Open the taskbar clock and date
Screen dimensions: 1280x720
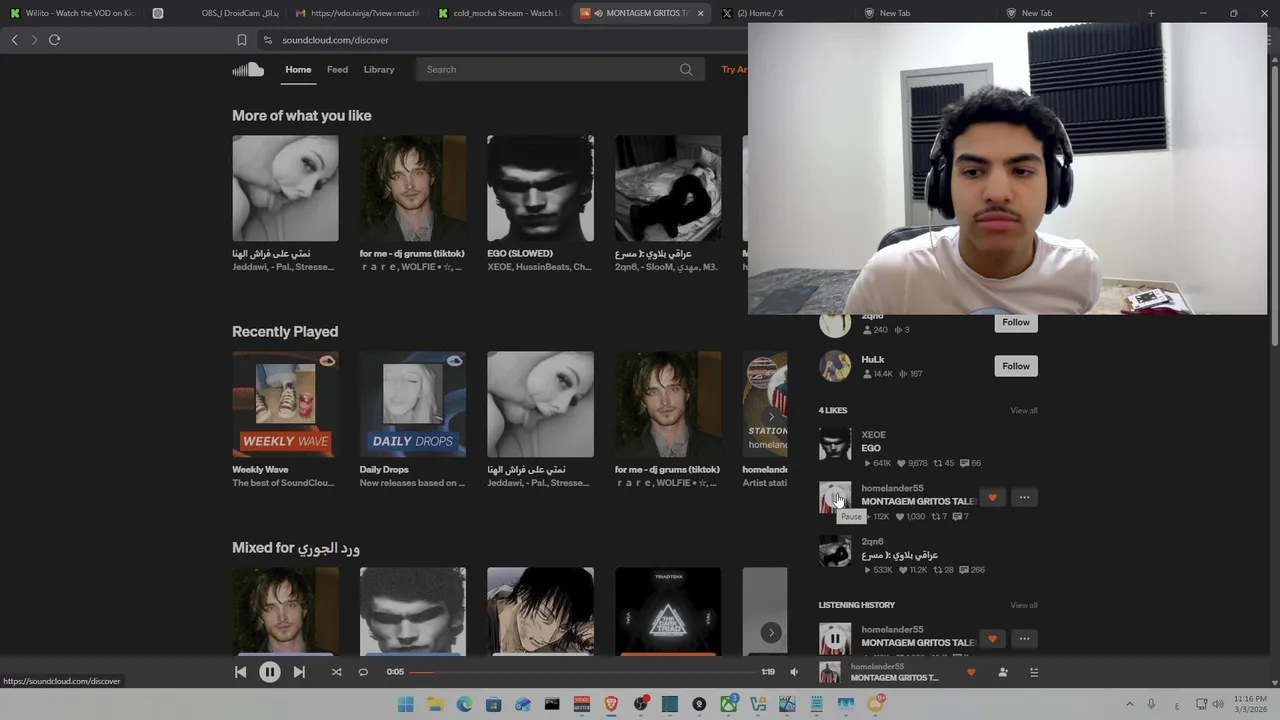1250,703
